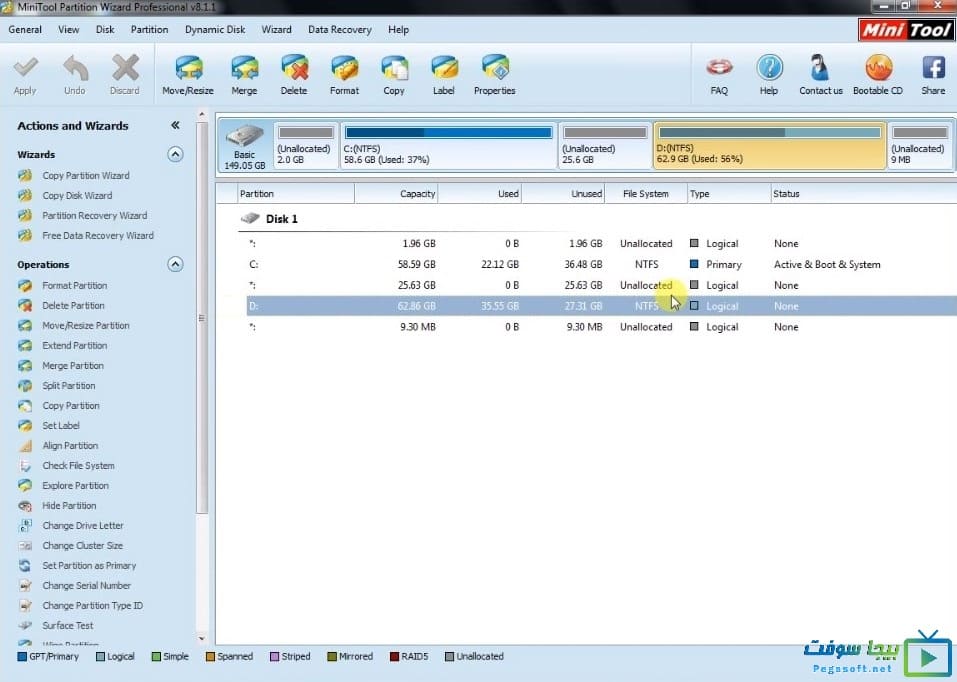Open the General menu
The height and width of the screenshot is (682, 957).
(x=25, y=29)
